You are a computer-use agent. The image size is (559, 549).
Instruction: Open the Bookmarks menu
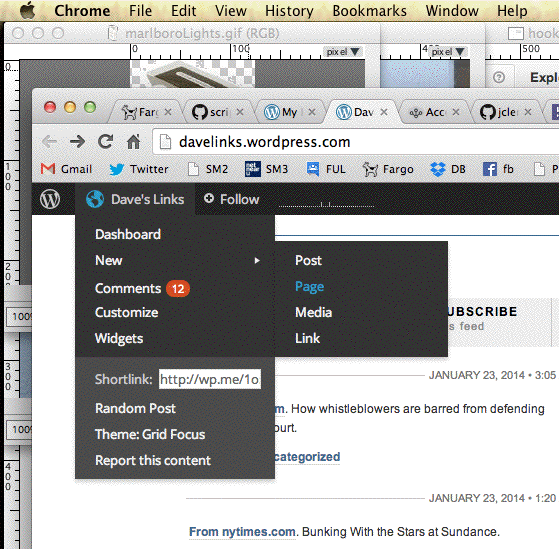[x=369, y=11]
